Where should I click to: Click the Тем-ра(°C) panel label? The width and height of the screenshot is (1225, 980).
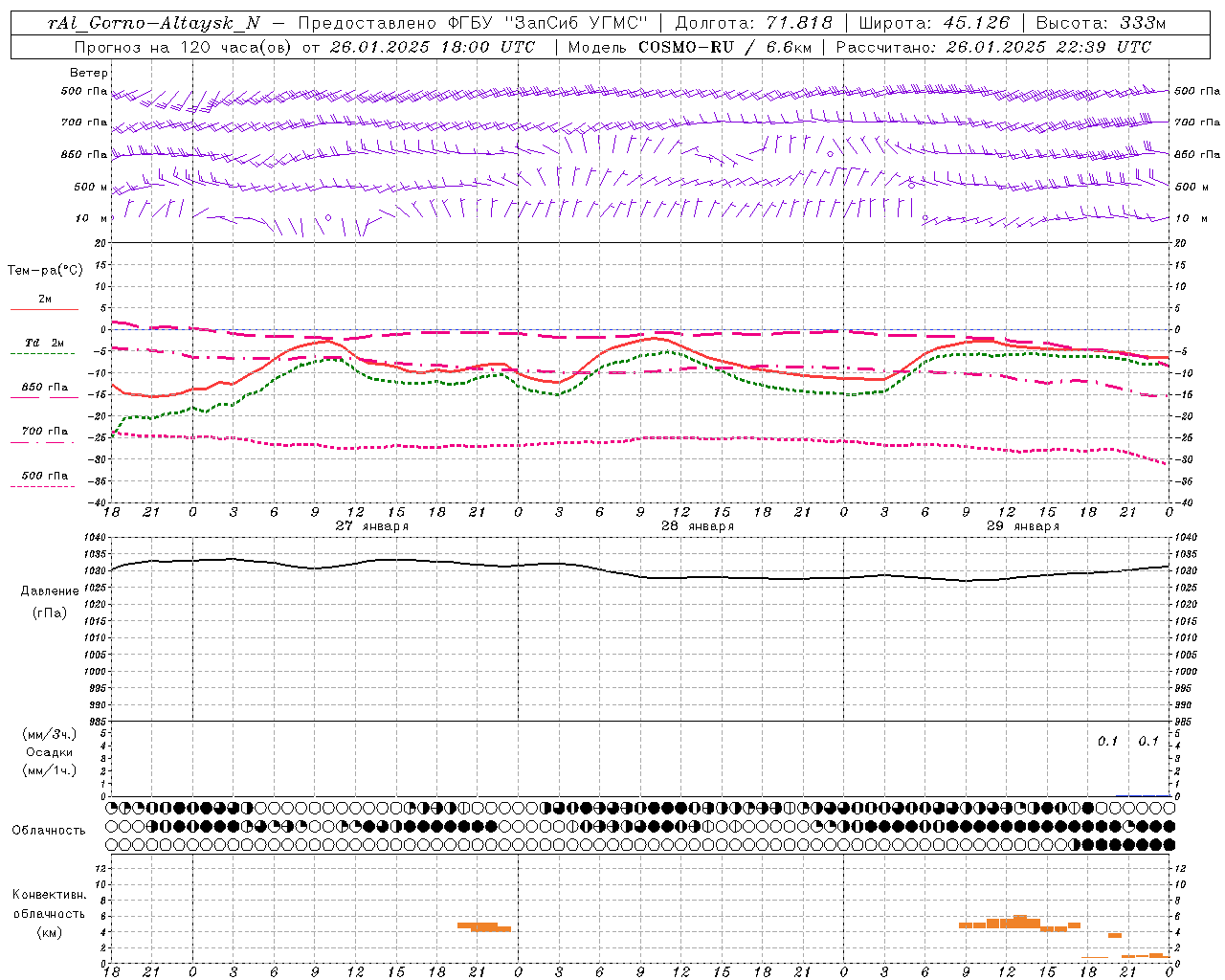[46, 271]
